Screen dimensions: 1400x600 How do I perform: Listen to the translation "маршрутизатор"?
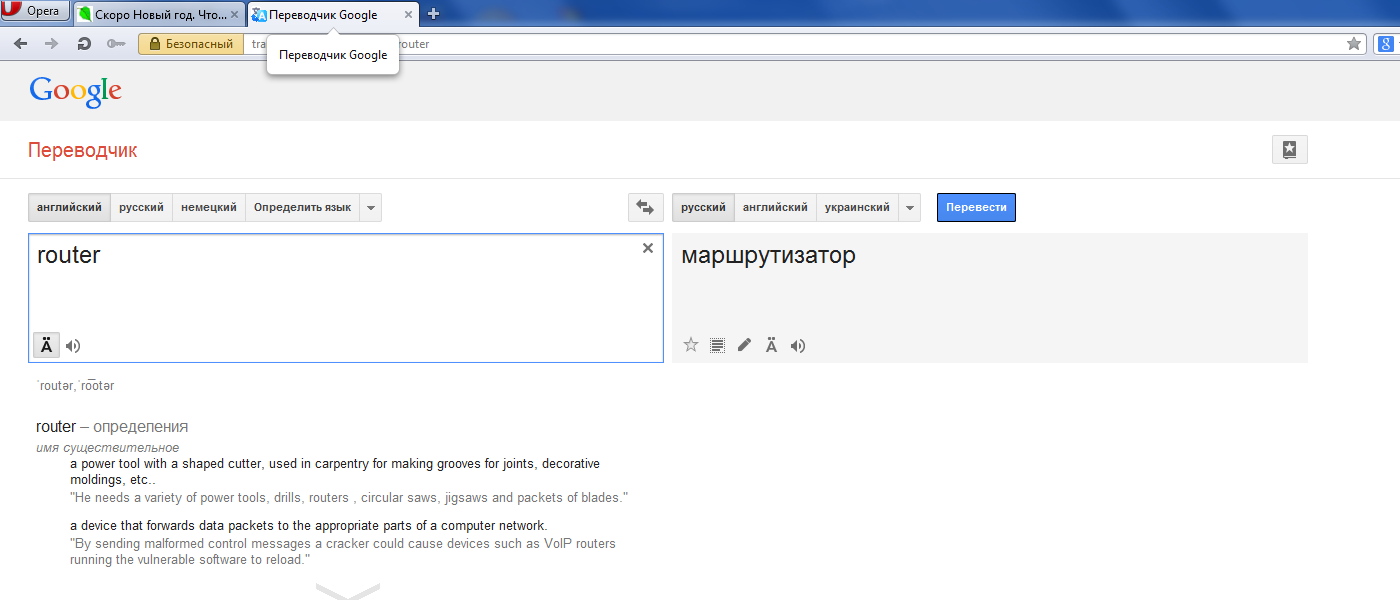pyautogui.click(x=798, y=346)
